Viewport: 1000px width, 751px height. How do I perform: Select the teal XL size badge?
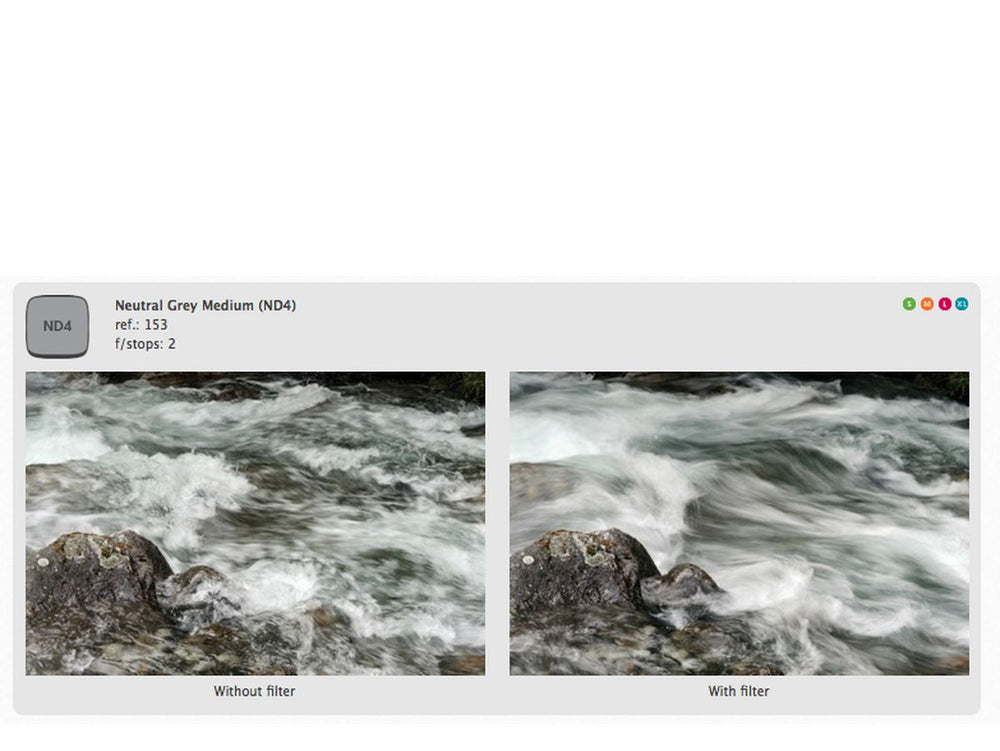tap(962, 304)
